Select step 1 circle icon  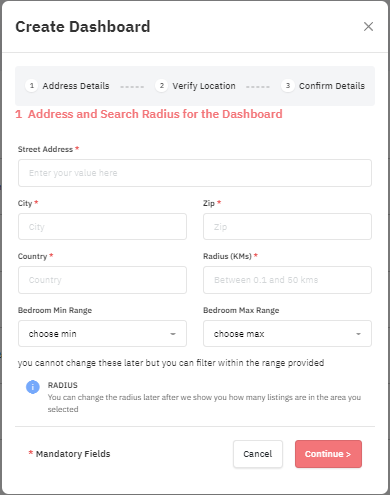(32, 86)
